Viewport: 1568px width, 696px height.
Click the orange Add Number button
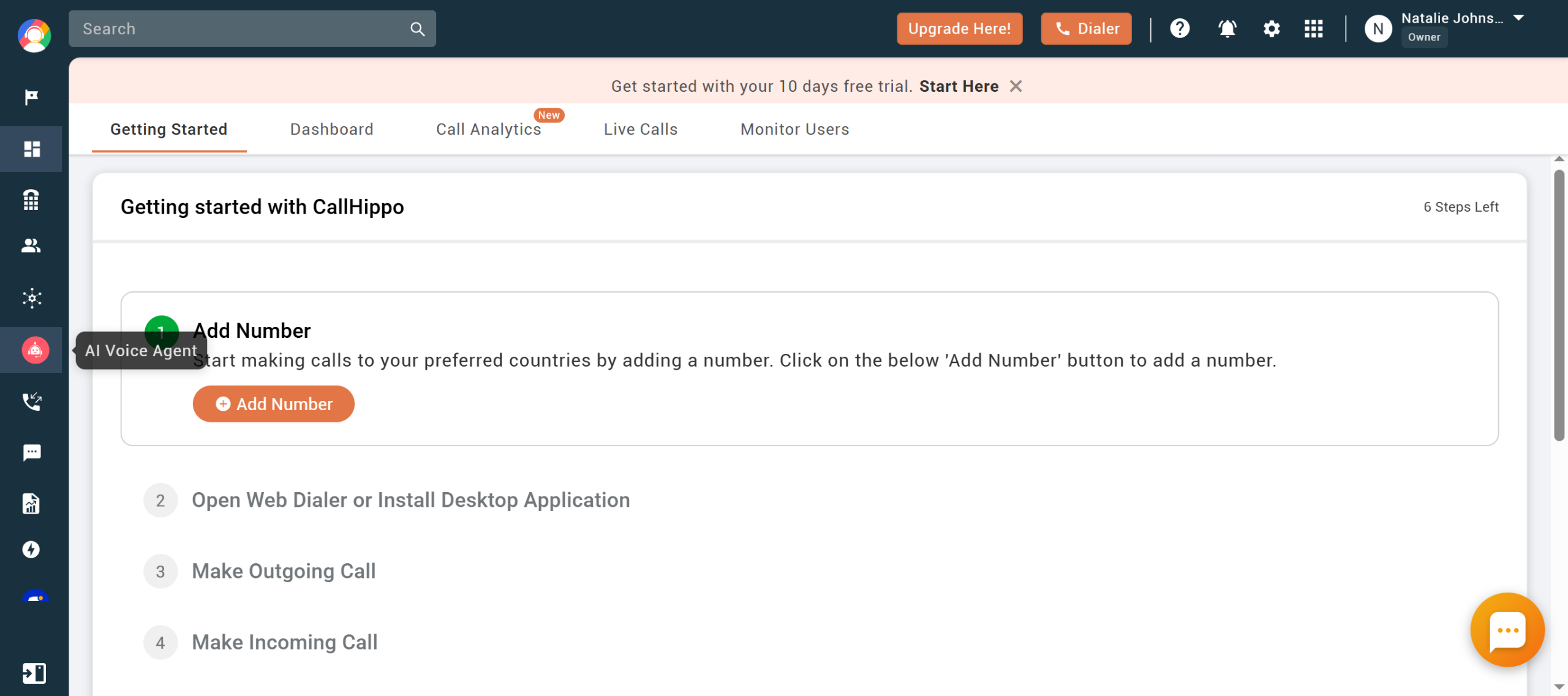pos(274,404)
